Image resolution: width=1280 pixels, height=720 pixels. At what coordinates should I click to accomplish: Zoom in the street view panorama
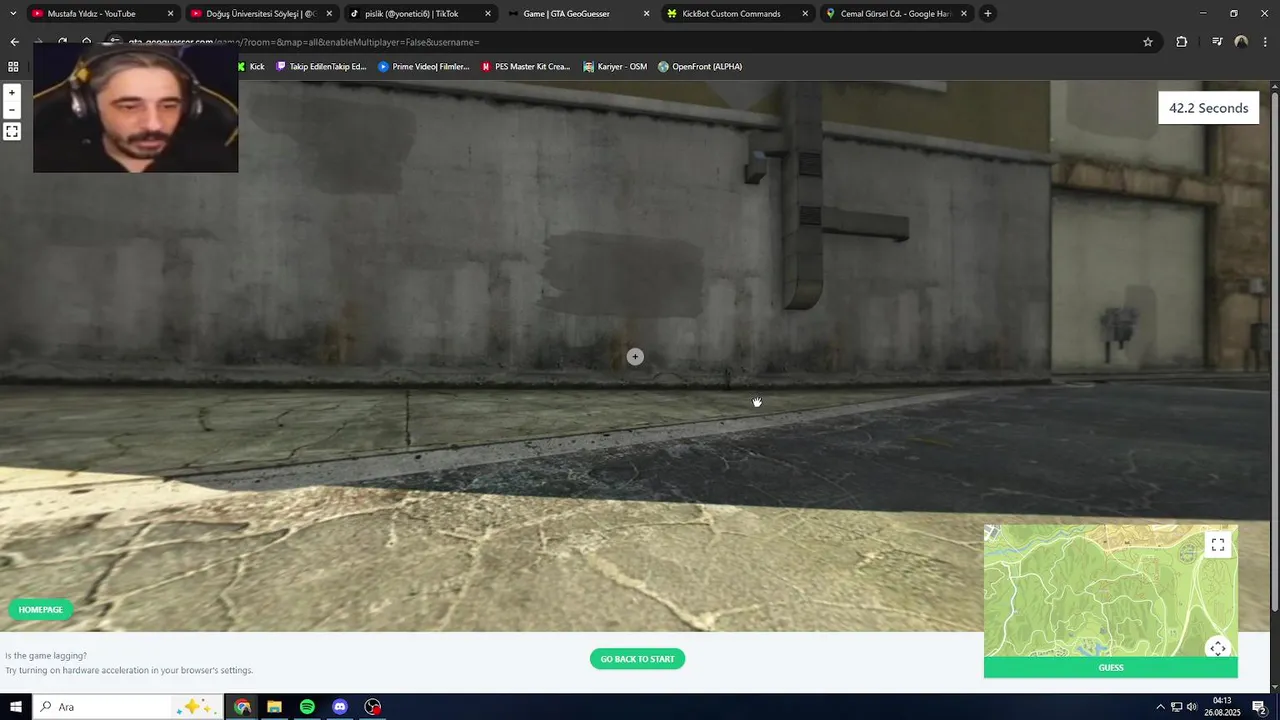12,92
